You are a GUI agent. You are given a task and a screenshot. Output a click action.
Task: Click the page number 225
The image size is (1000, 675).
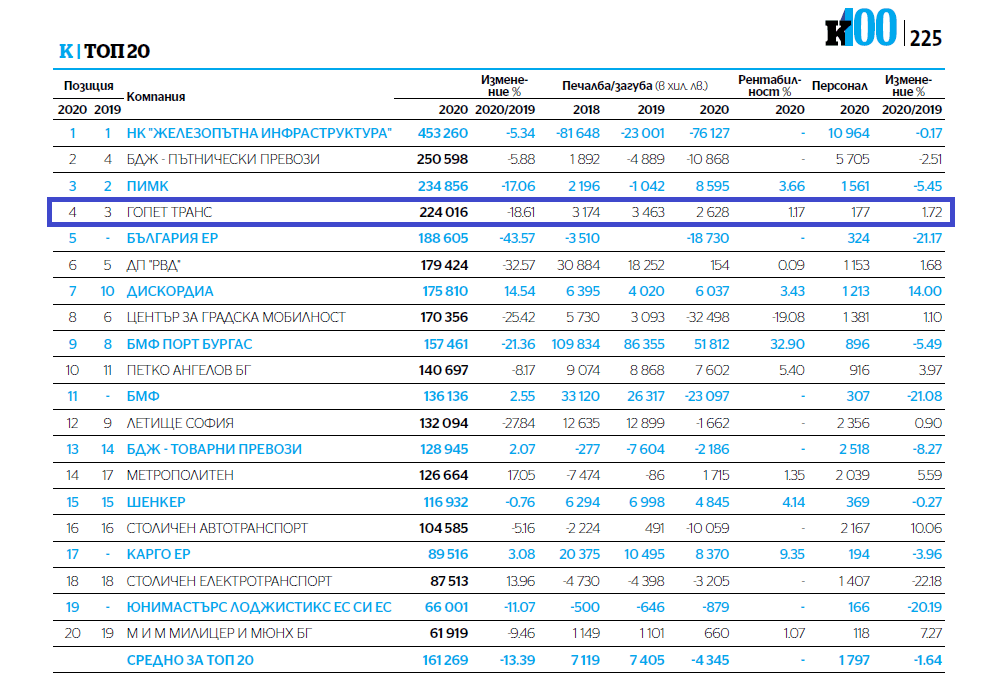(x=925, y=37)
